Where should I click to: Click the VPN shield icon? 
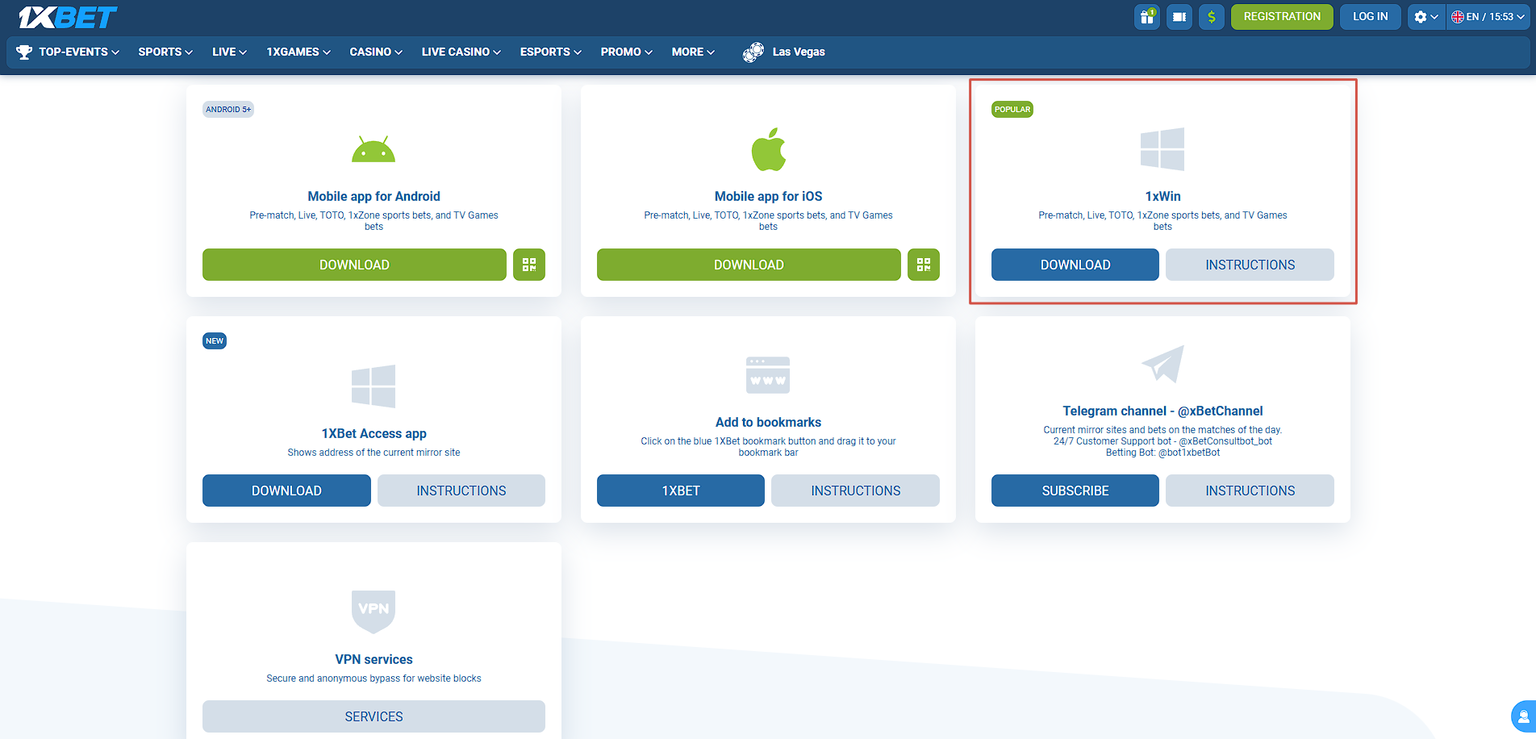373,610
